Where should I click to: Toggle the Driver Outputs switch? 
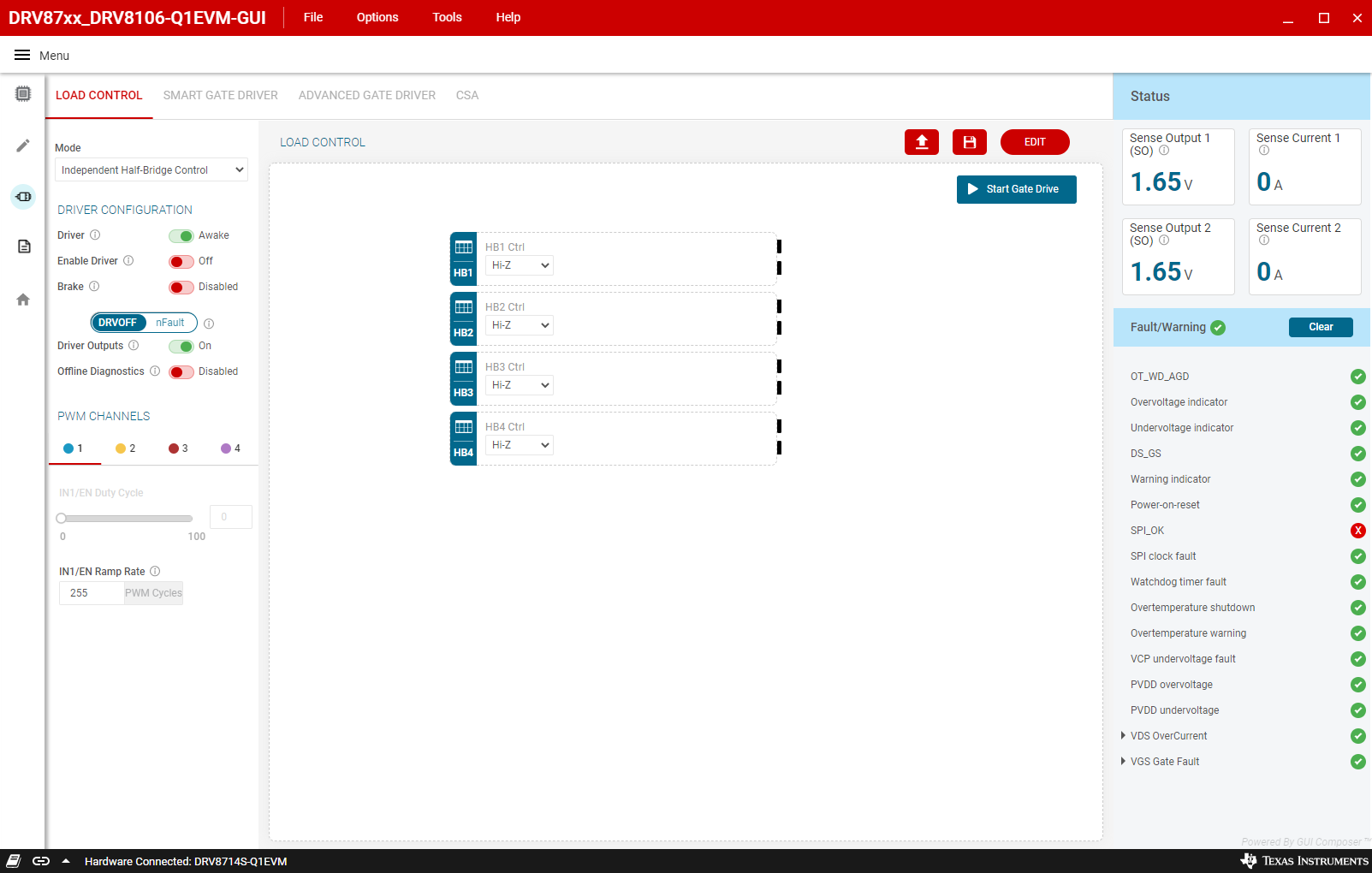pos(181,347)
